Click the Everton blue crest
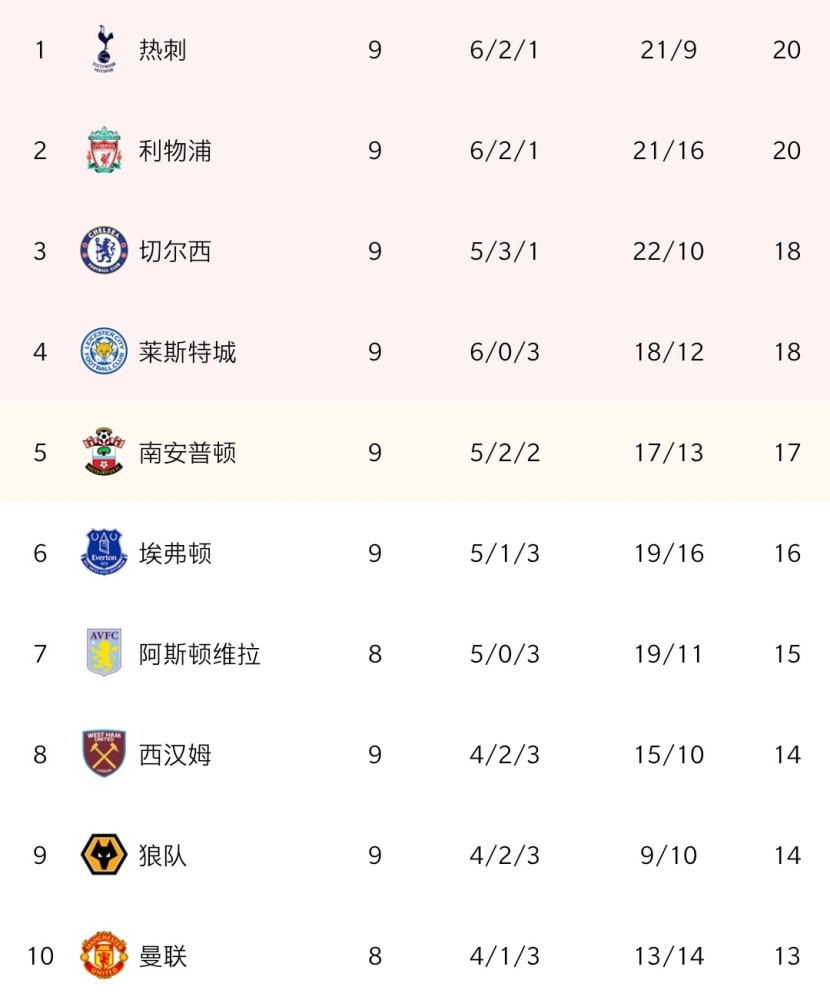This screenshot has height=1000, width=830. coord(104,553)
